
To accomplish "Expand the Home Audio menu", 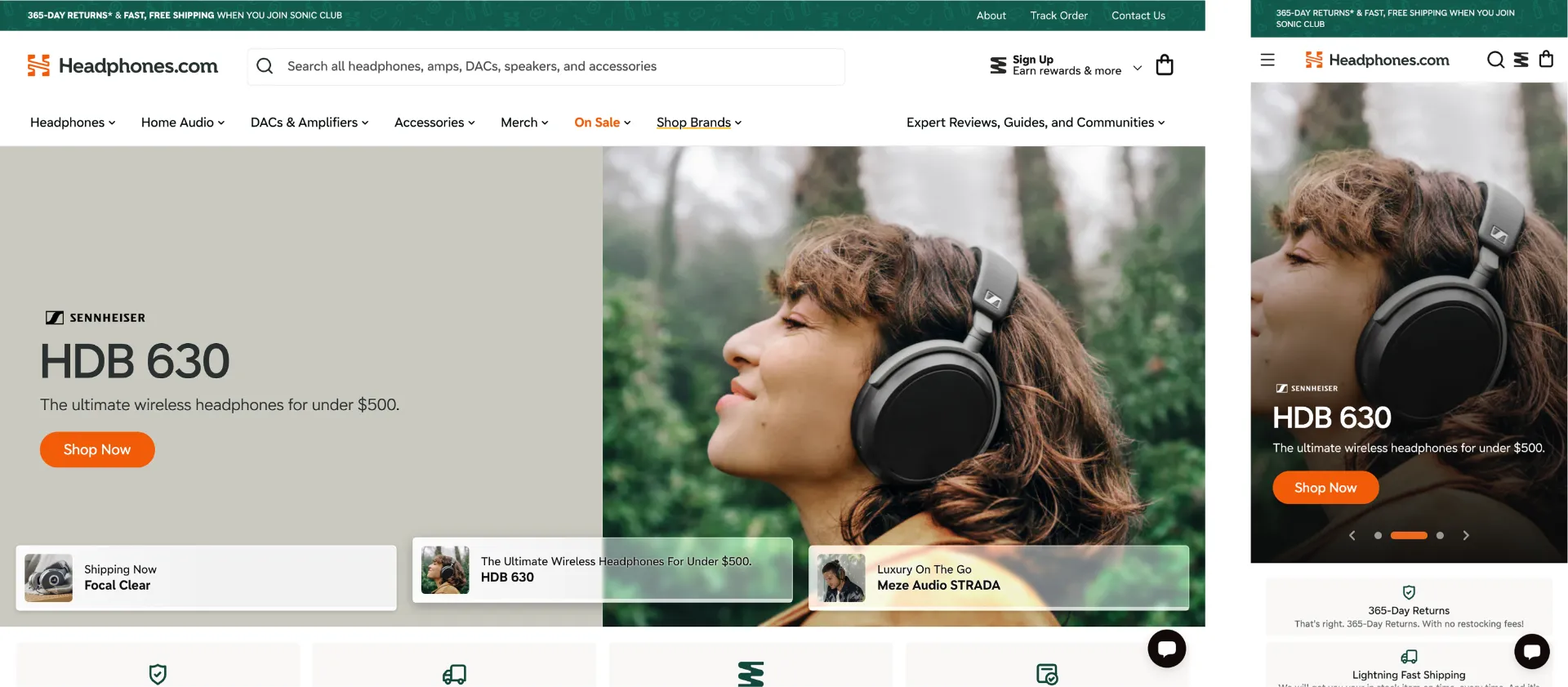I will coord(183,123).
